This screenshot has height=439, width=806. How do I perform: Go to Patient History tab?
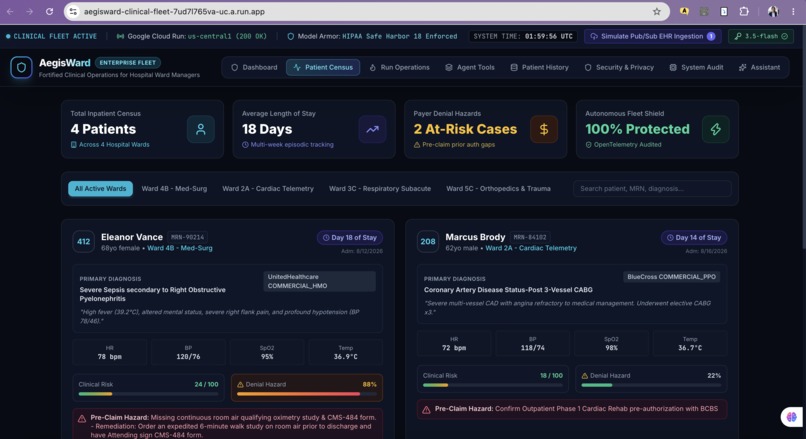tap(539, 67)
